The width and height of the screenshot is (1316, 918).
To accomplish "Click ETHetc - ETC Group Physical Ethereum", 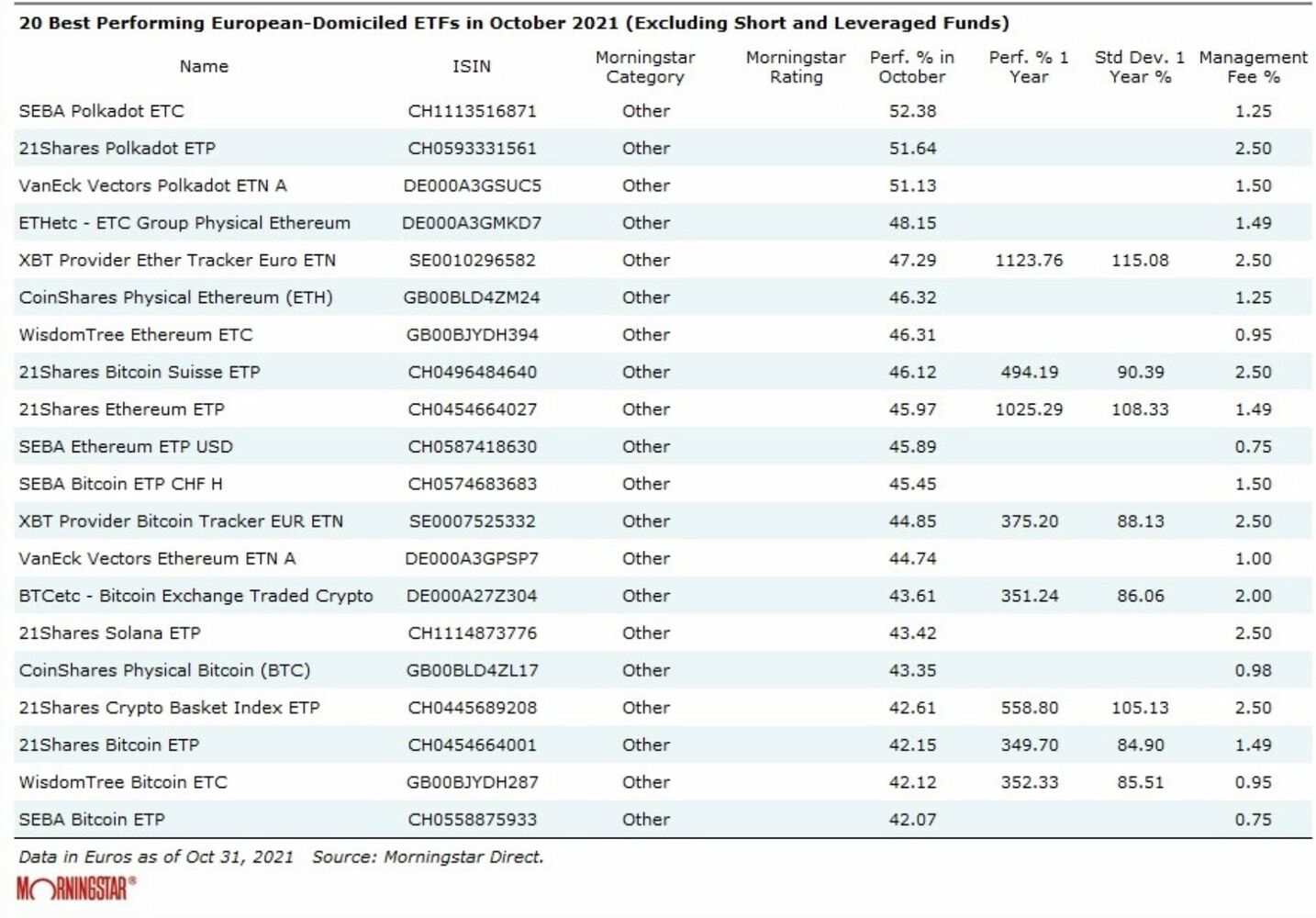I will coord(184,223).
